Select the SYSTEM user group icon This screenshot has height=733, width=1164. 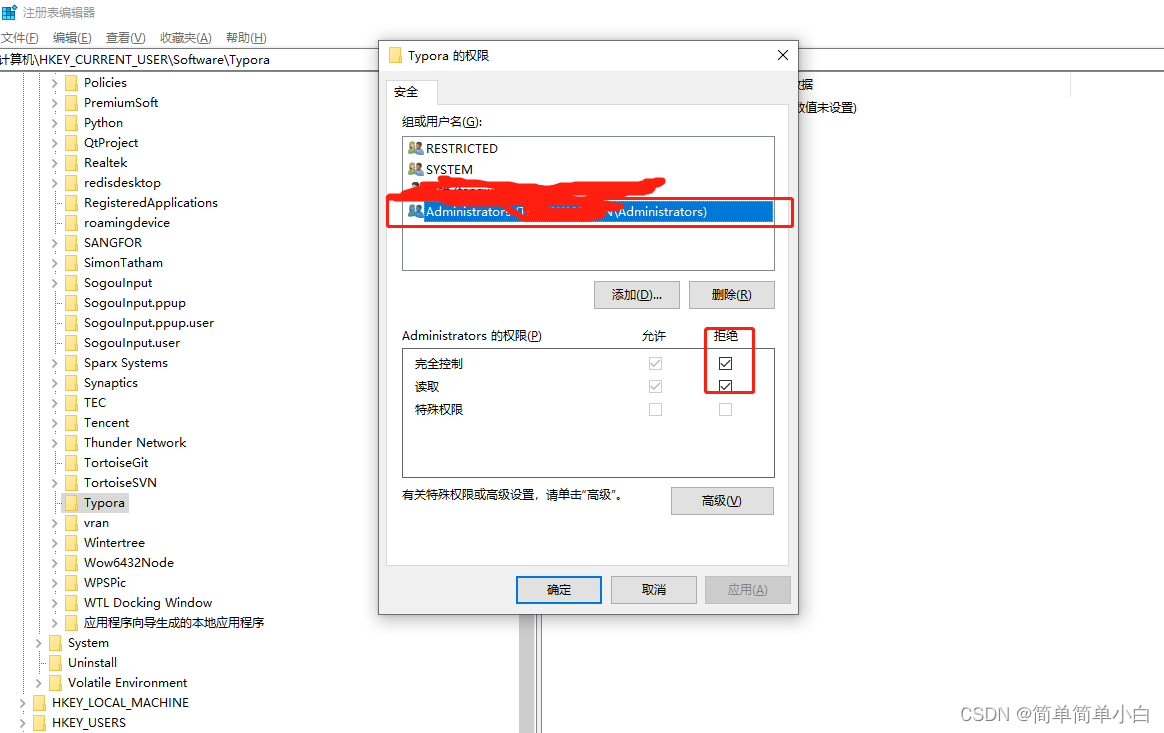click(x=416, y=169)
